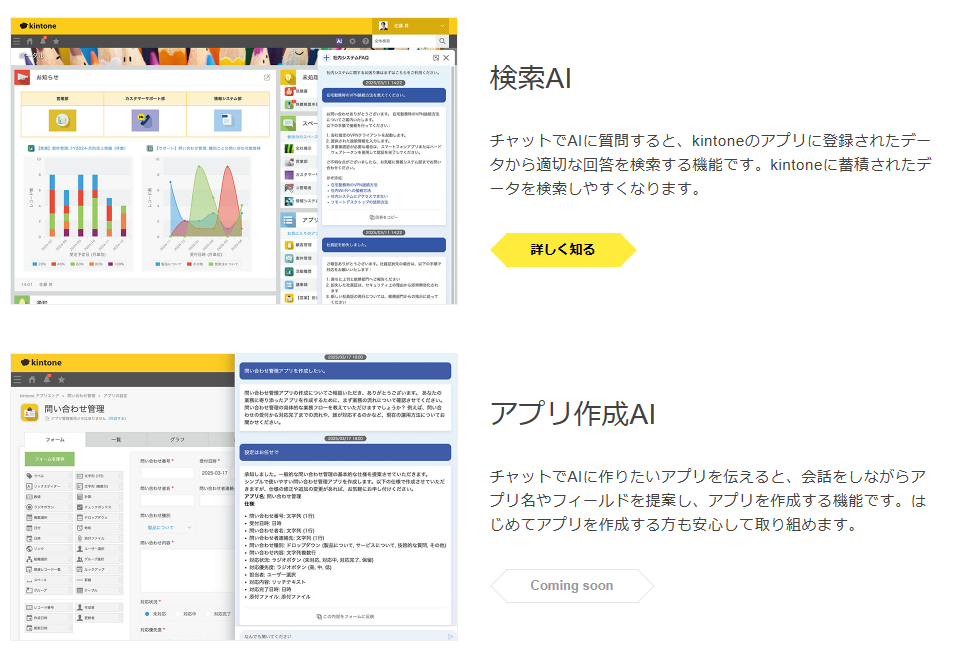Open notification bell in 検索AI screenshot

pyautogui.click(x=43, y=40)
